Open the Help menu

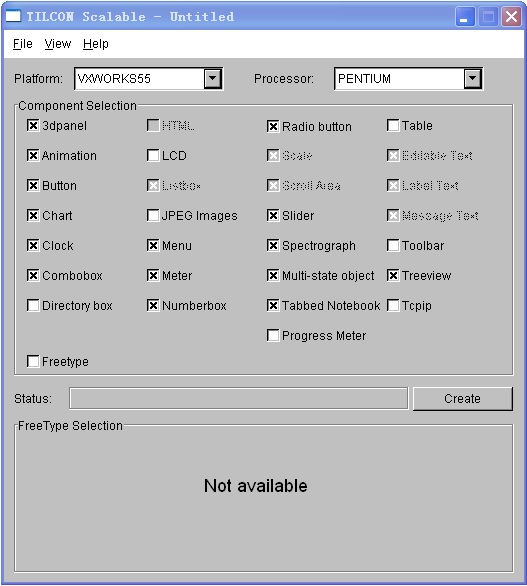[96, 44]
